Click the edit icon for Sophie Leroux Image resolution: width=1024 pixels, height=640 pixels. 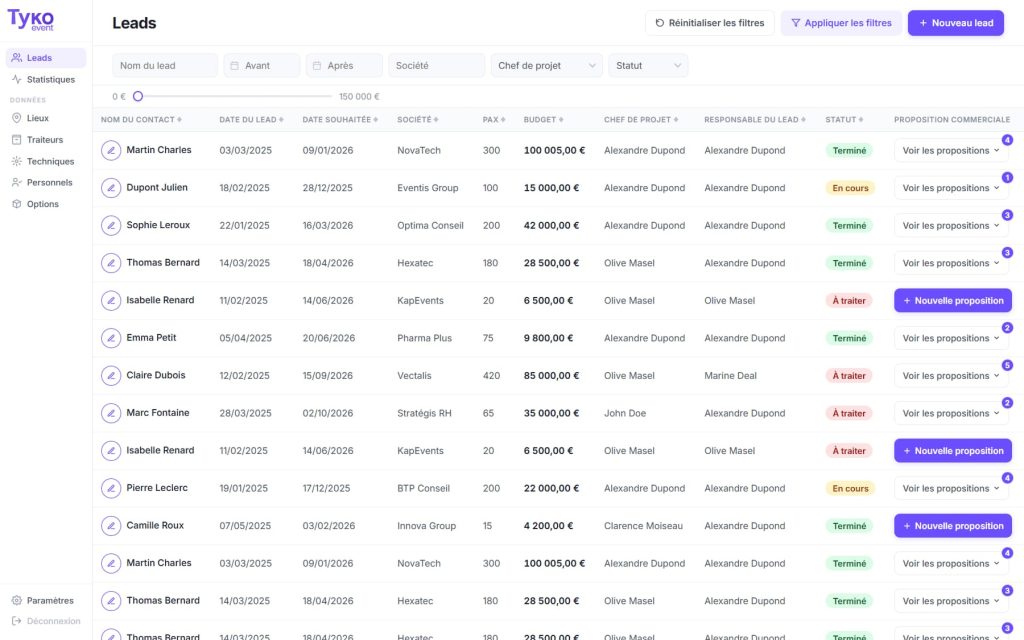(111, 226)
